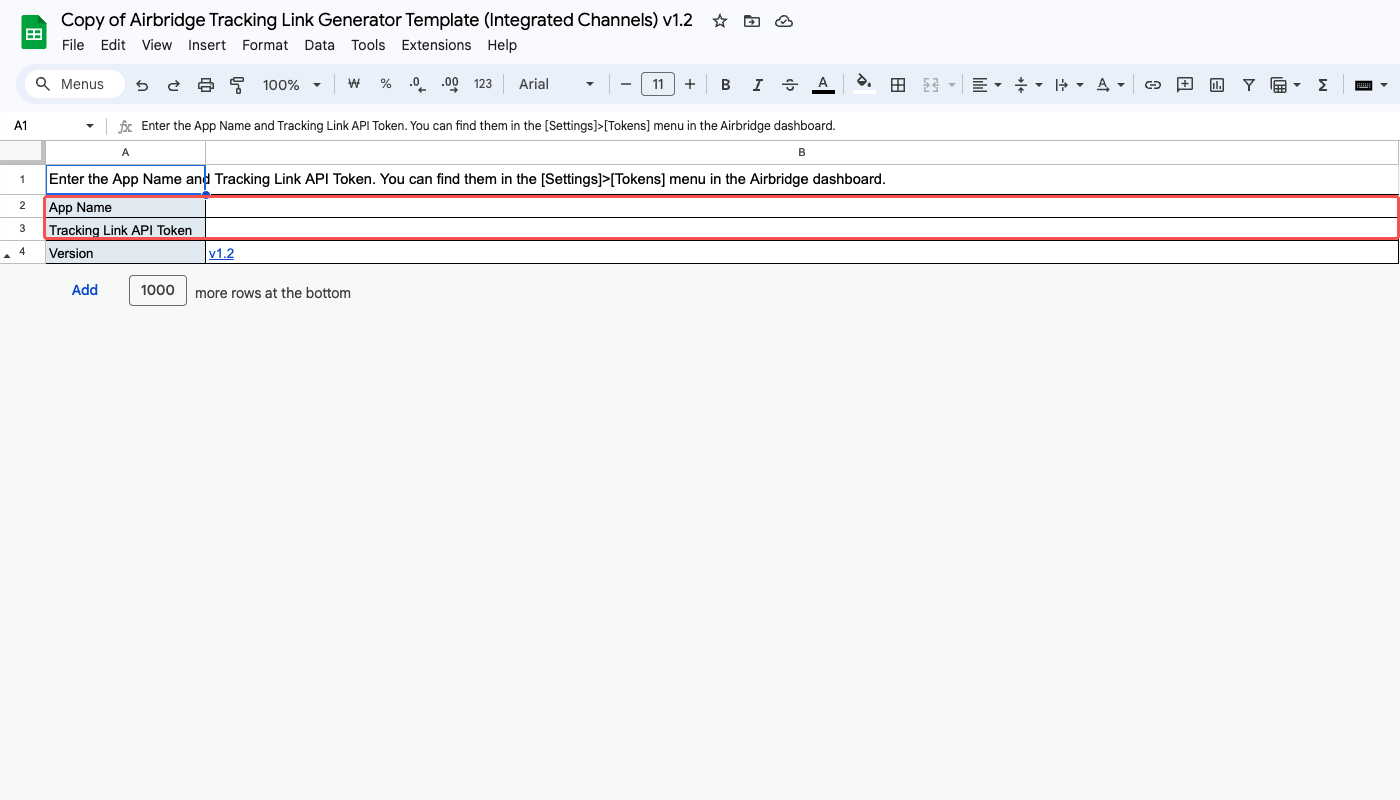Increase the font size with plus
Screen dimensions: 1400x800
690,85
